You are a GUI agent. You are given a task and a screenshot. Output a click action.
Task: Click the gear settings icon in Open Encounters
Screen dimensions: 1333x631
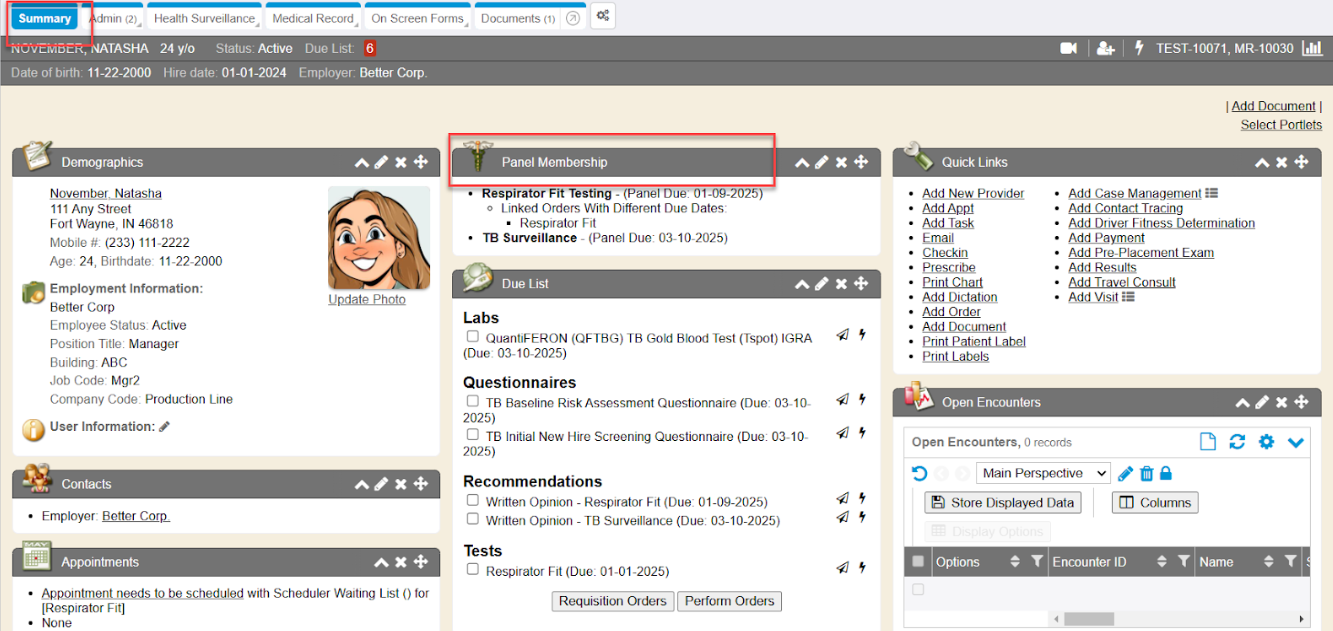1266,442
